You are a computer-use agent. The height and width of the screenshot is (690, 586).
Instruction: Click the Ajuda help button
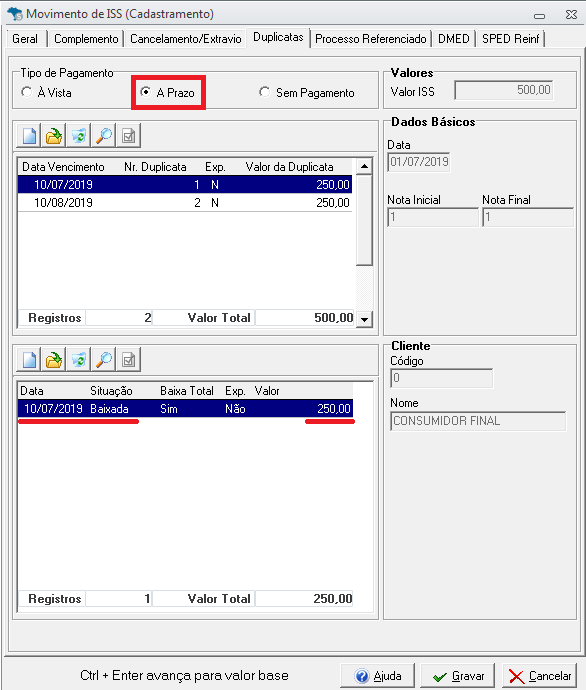click(x=377, y=676)
